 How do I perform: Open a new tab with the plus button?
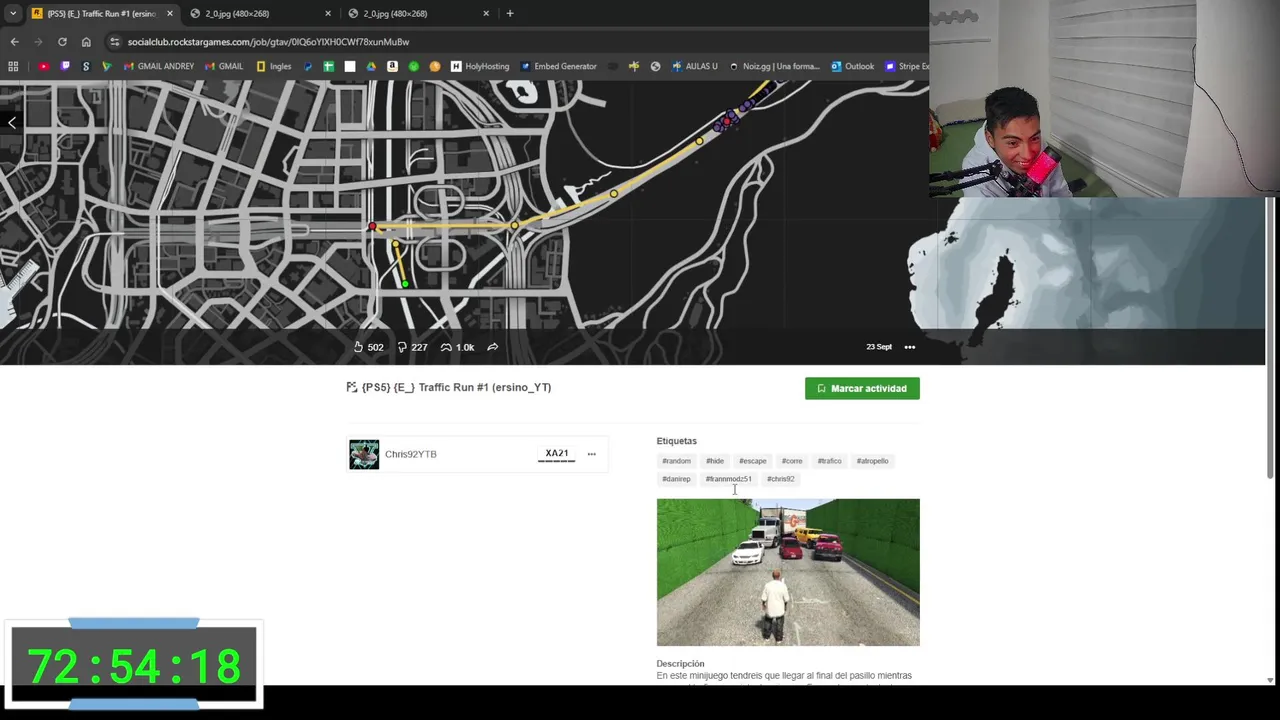click(x=510, y=13)
